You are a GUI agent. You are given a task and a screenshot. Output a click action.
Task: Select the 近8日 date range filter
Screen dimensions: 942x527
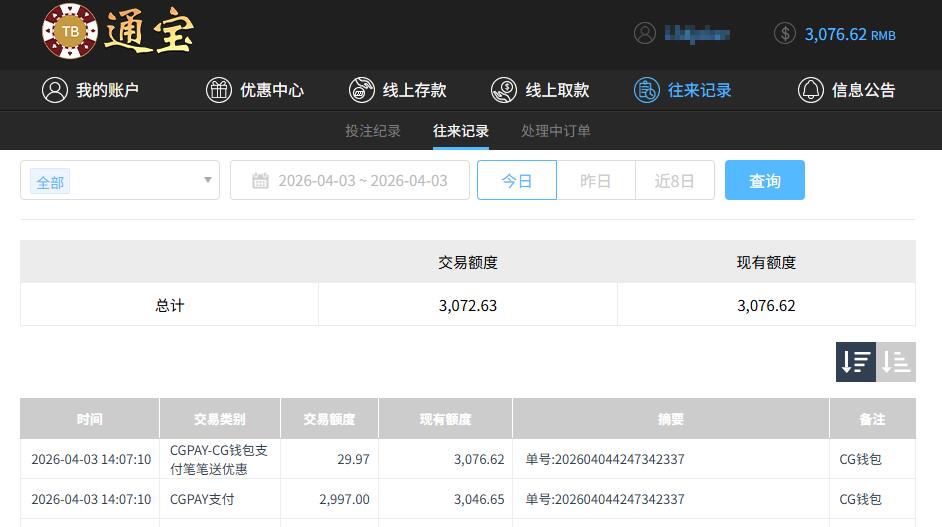674,181
